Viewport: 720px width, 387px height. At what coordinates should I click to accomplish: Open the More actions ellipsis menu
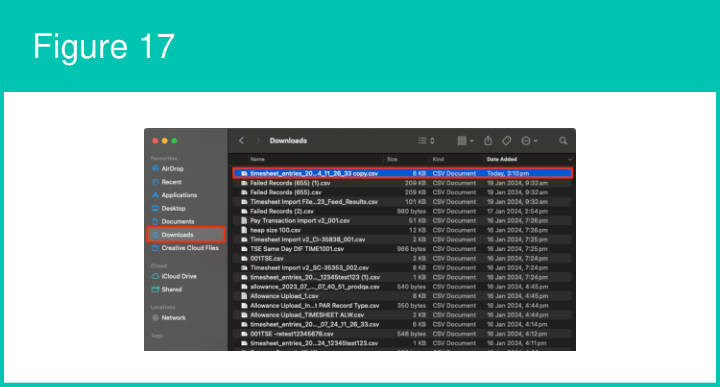tap(529, 141)
